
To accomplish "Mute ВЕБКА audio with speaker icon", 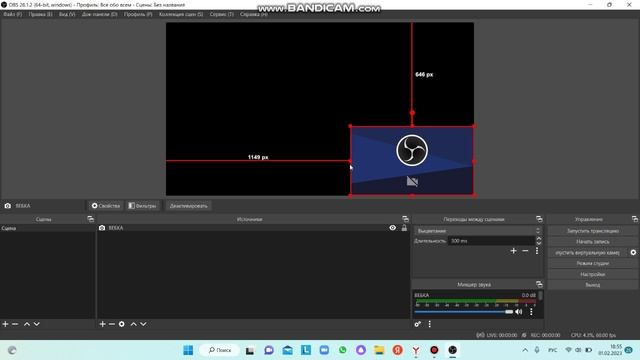I will coord(519,312).
